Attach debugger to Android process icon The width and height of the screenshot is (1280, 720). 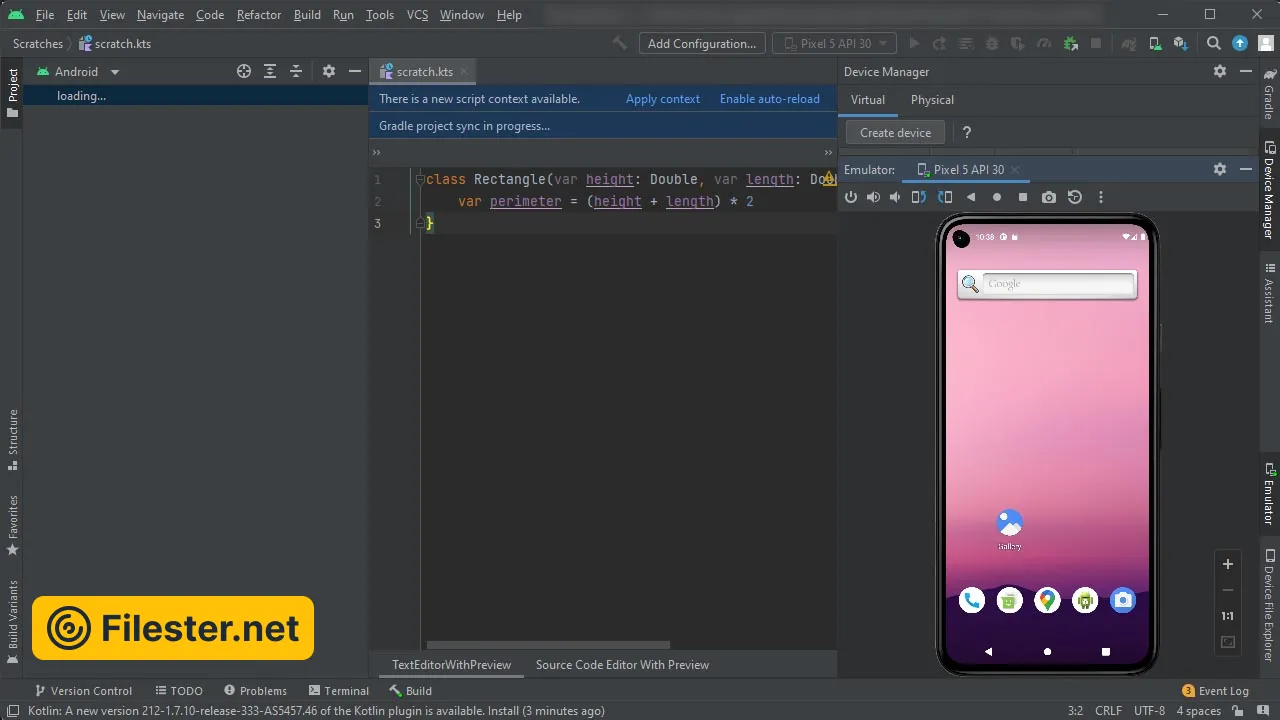pyautogui.click(x=1071, y=44)
